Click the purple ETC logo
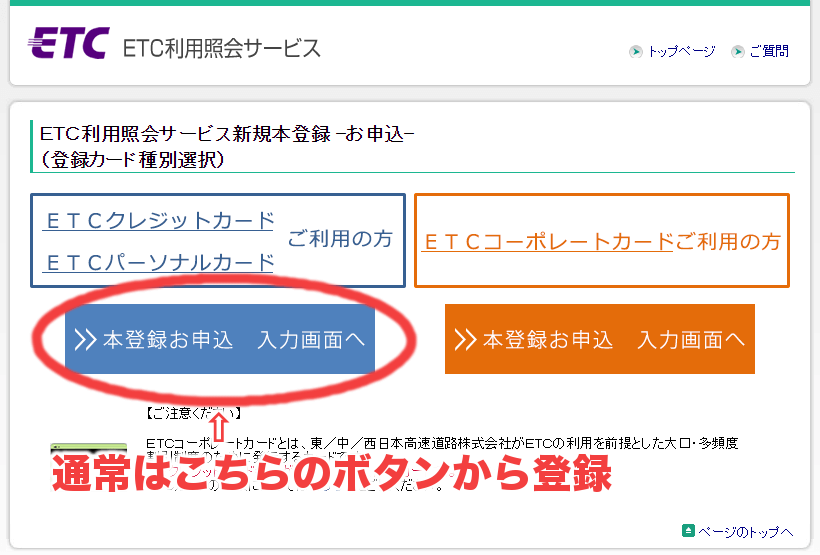820x555 pixels. pos(69,43)
